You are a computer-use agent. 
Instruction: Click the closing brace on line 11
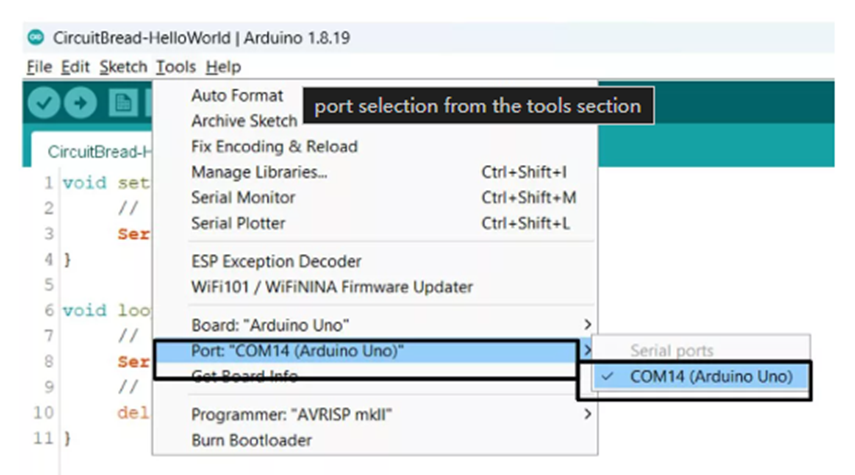pyautogui.click(x=67, y=438)
